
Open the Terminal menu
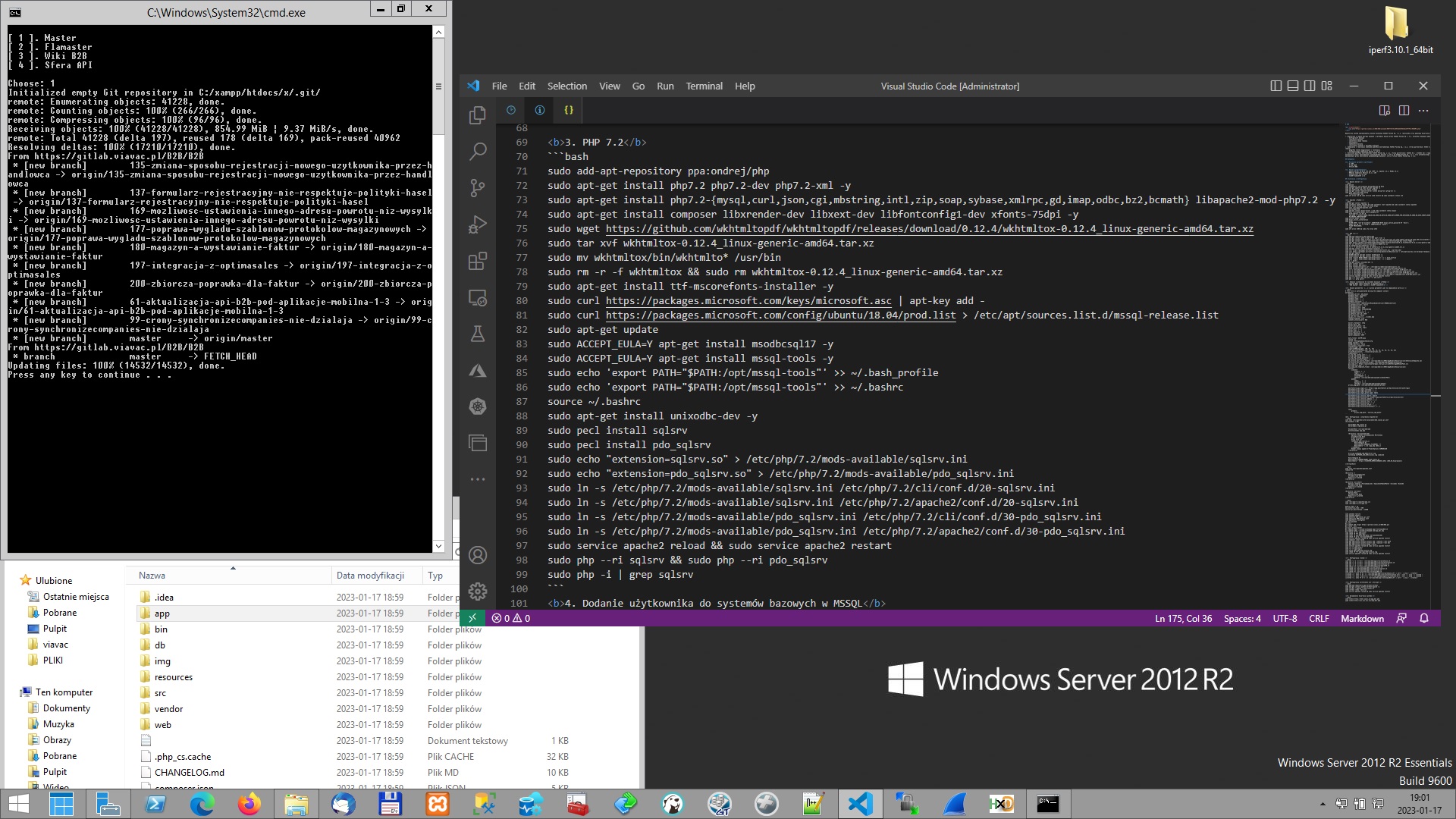(x=704, y=86)
